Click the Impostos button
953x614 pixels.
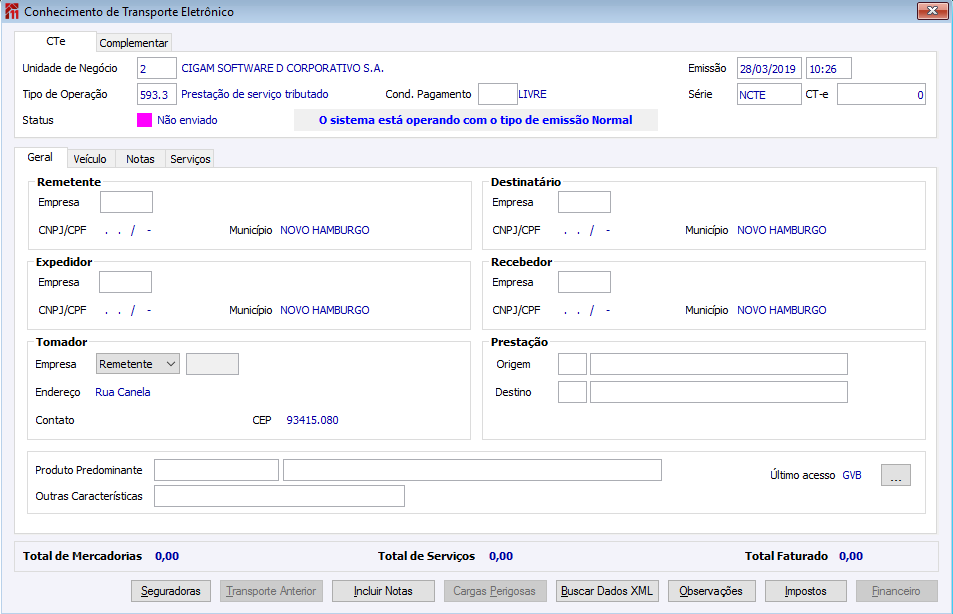806,591
